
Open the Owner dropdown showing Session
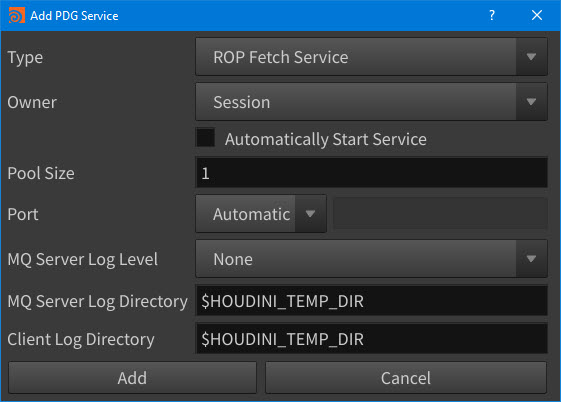pos(371,102)
